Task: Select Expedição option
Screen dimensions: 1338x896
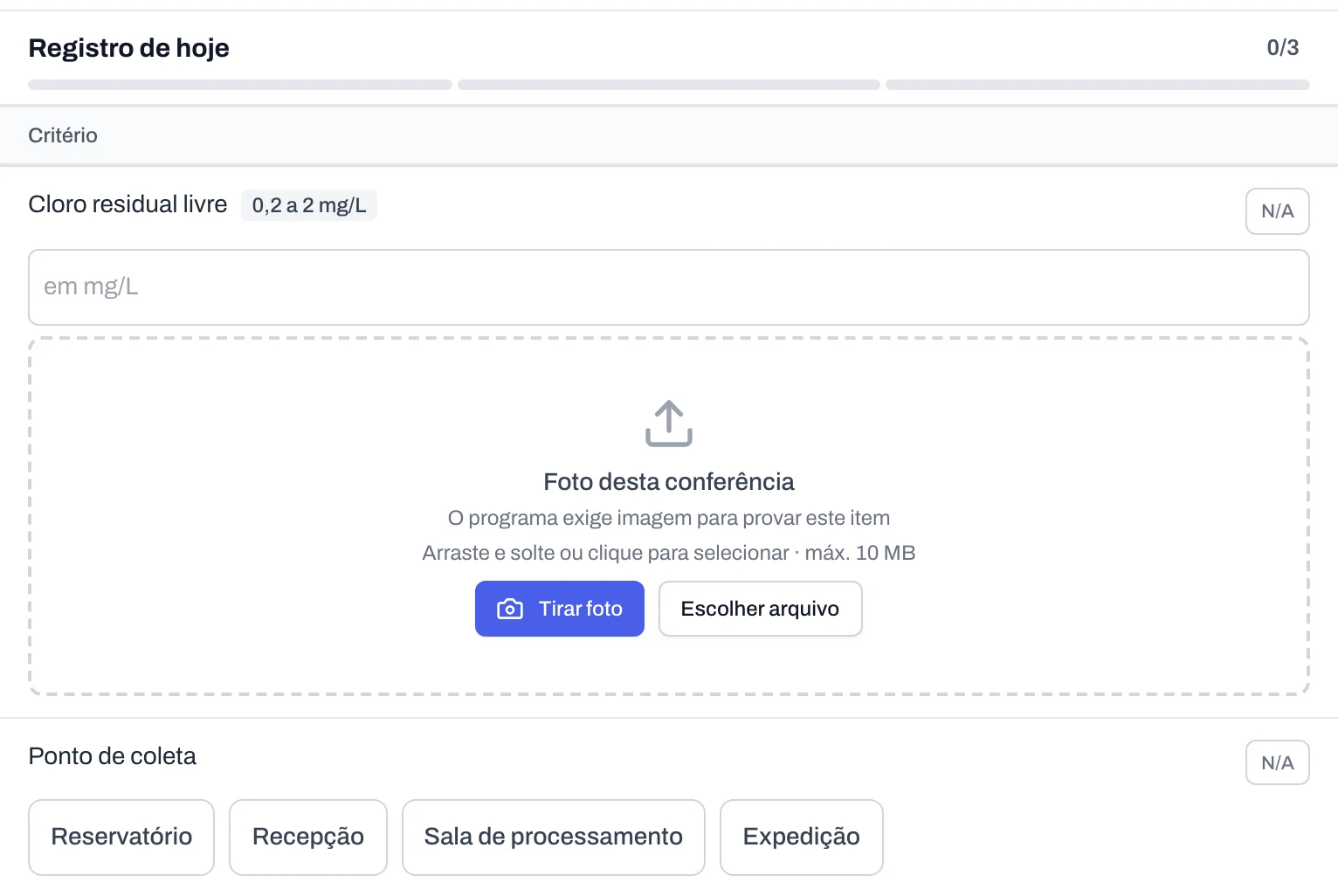Action: (x=802, y=837)
